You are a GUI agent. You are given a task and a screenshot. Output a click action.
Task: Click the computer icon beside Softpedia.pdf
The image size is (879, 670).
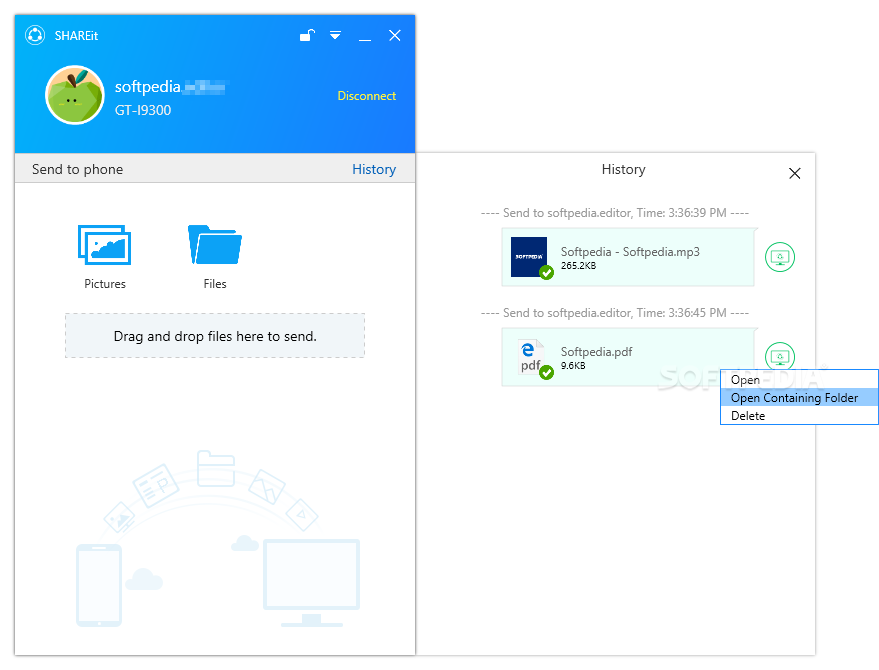coord(780,355)
